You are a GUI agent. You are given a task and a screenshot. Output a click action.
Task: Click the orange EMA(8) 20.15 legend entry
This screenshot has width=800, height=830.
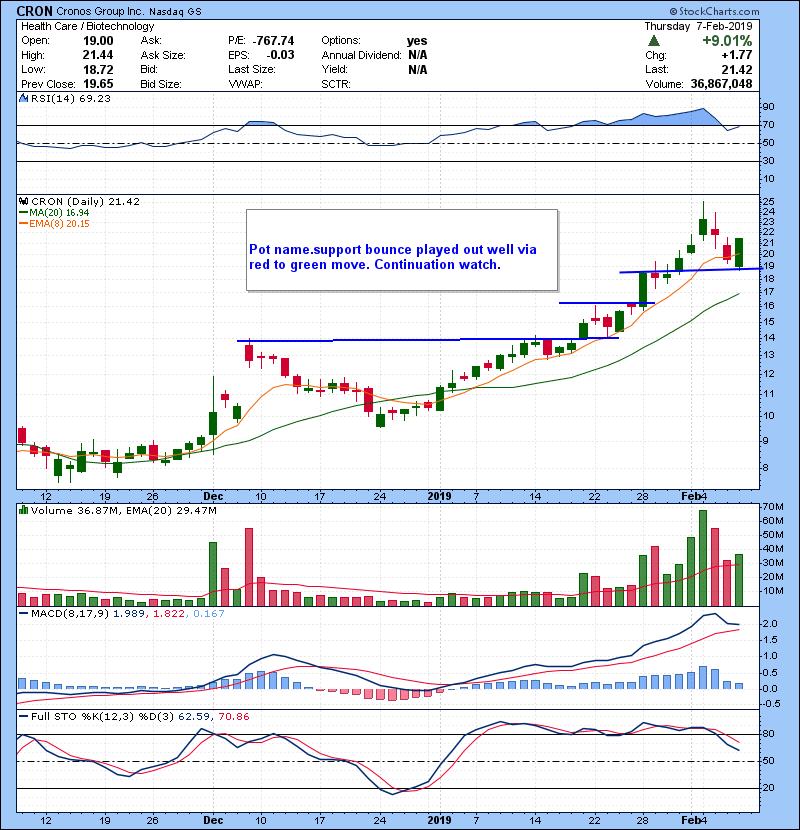coord(54,224)
